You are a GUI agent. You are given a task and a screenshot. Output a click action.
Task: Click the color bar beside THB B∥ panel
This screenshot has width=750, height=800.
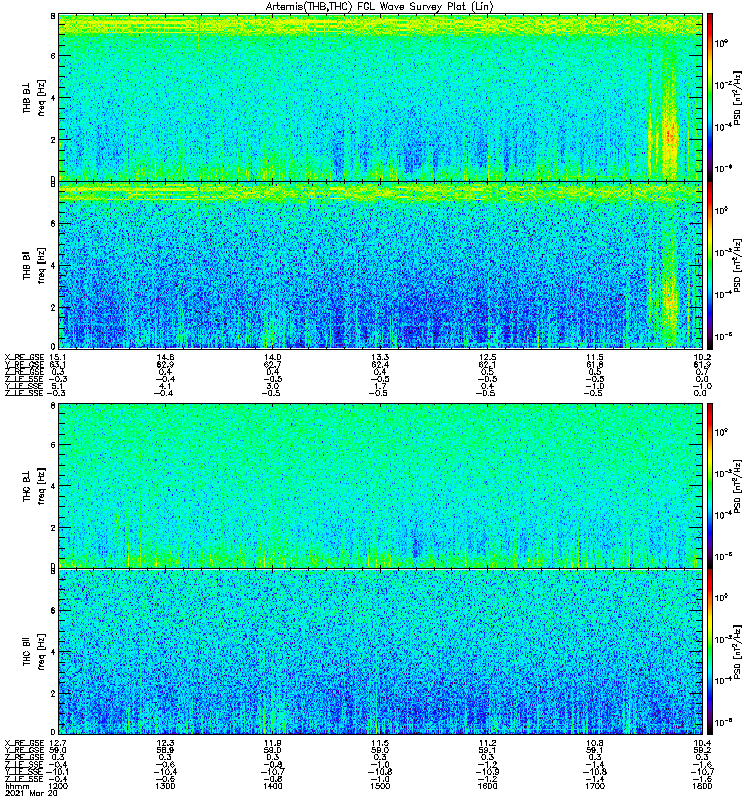coord(710,265)
